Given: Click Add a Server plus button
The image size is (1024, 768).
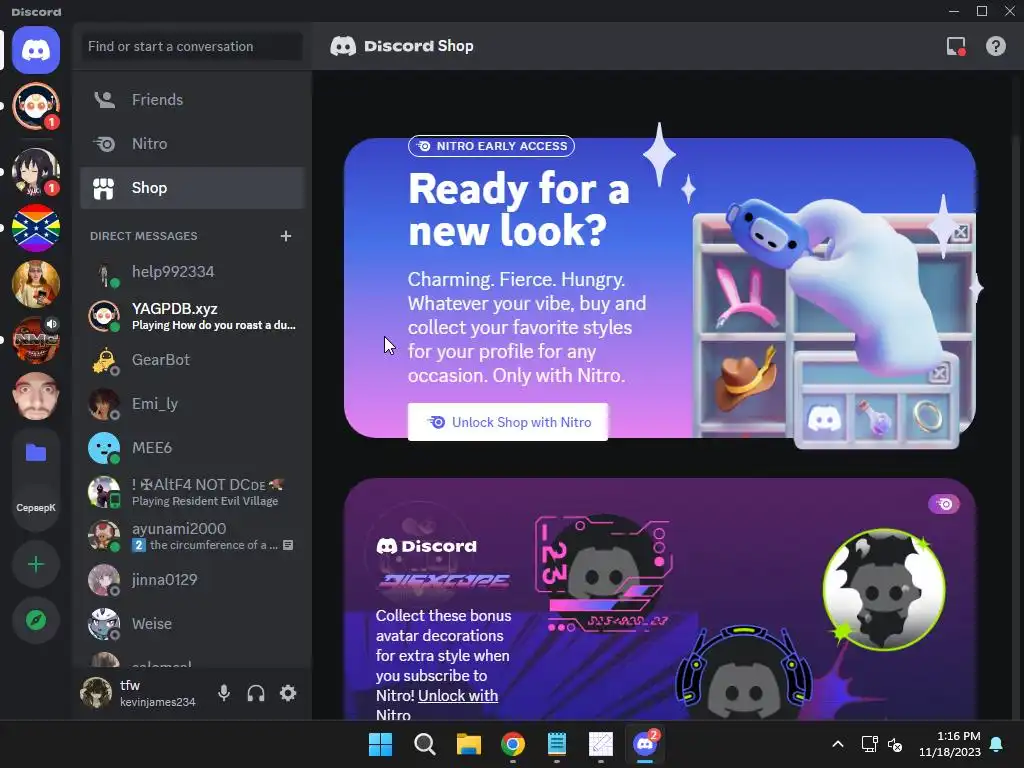Looking at the screenshot, I should click(x=36, y=564).
